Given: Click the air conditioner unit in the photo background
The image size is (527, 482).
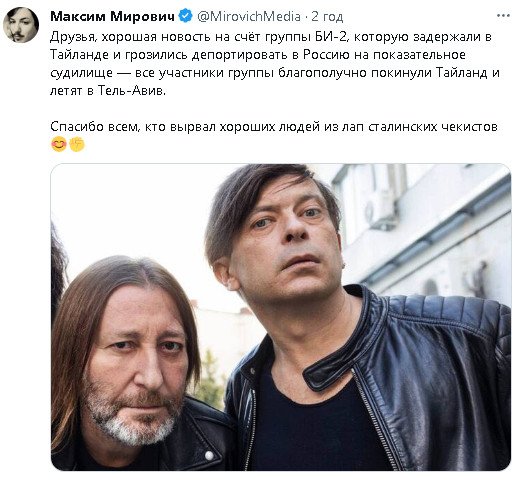Looking at the screenshot, I should point(380,210).
